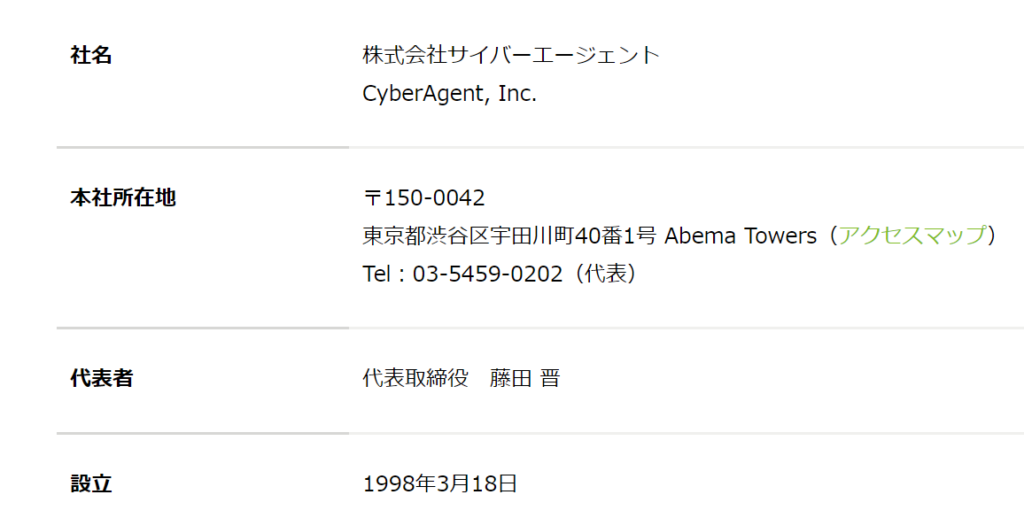Click the divider line below 本社所在地 row
1024x510 pixels.
coord(540,328)
